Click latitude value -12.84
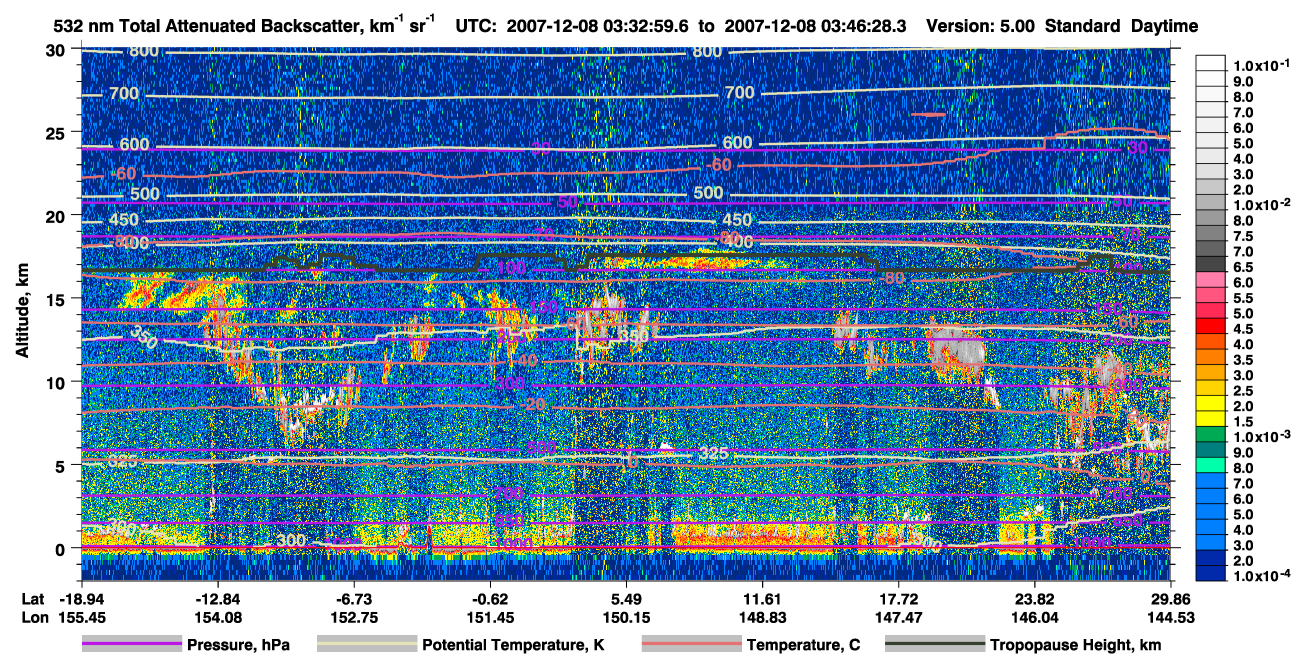The height and width of the screenshot is (667, 1300). [x=217, y=598]
